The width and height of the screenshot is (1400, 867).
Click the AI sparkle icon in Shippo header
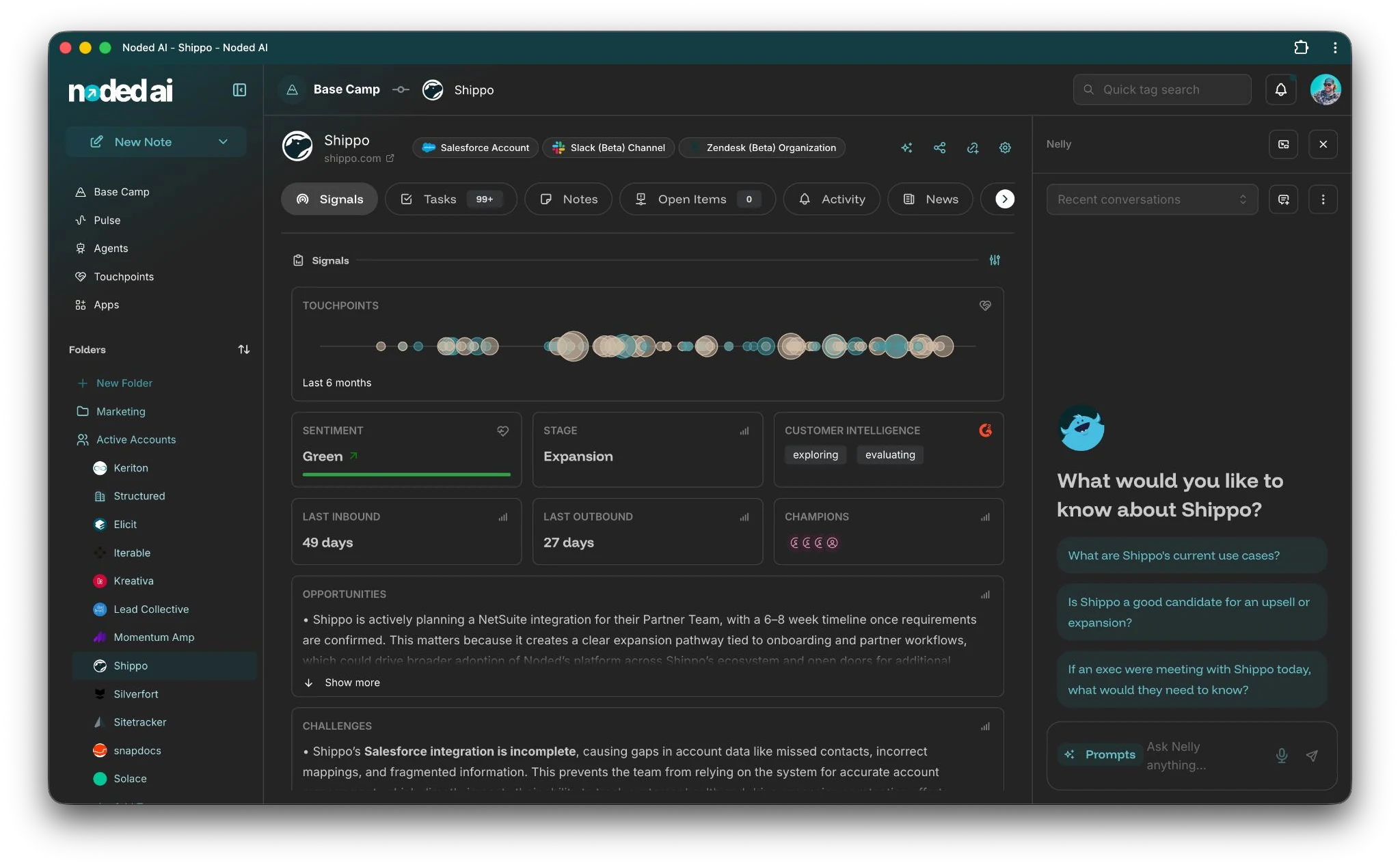click(907, 148)
